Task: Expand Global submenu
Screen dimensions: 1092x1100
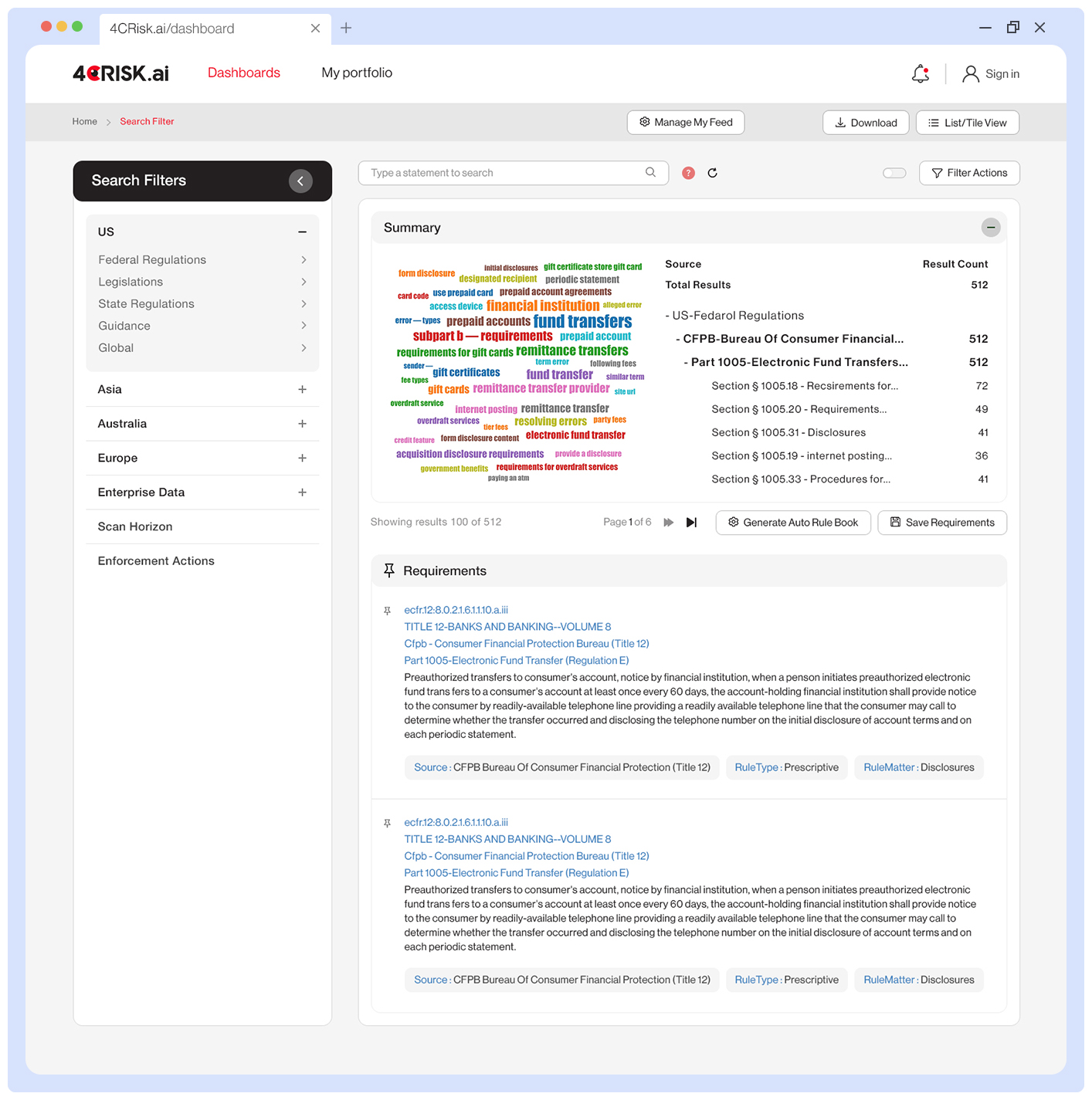Action: pos(304,348)
